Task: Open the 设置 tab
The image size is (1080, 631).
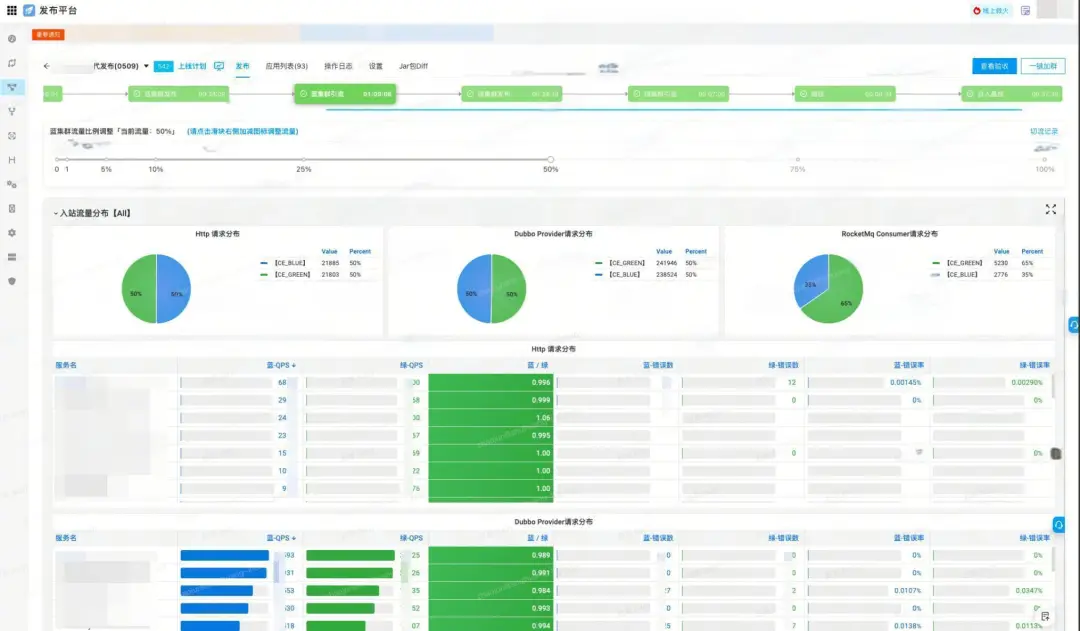Action: [375, 66]
